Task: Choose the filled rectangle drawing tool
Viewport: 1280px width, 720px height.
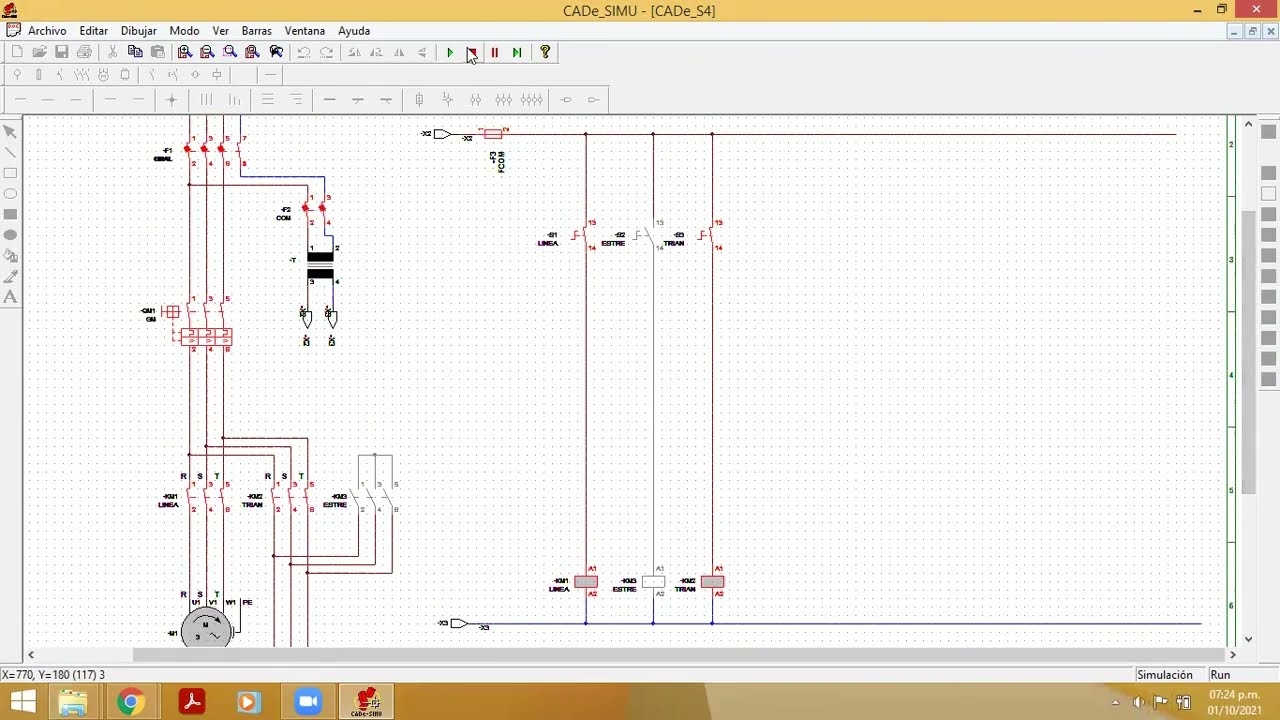Action: pyautogui.click(x=11, y=214)
